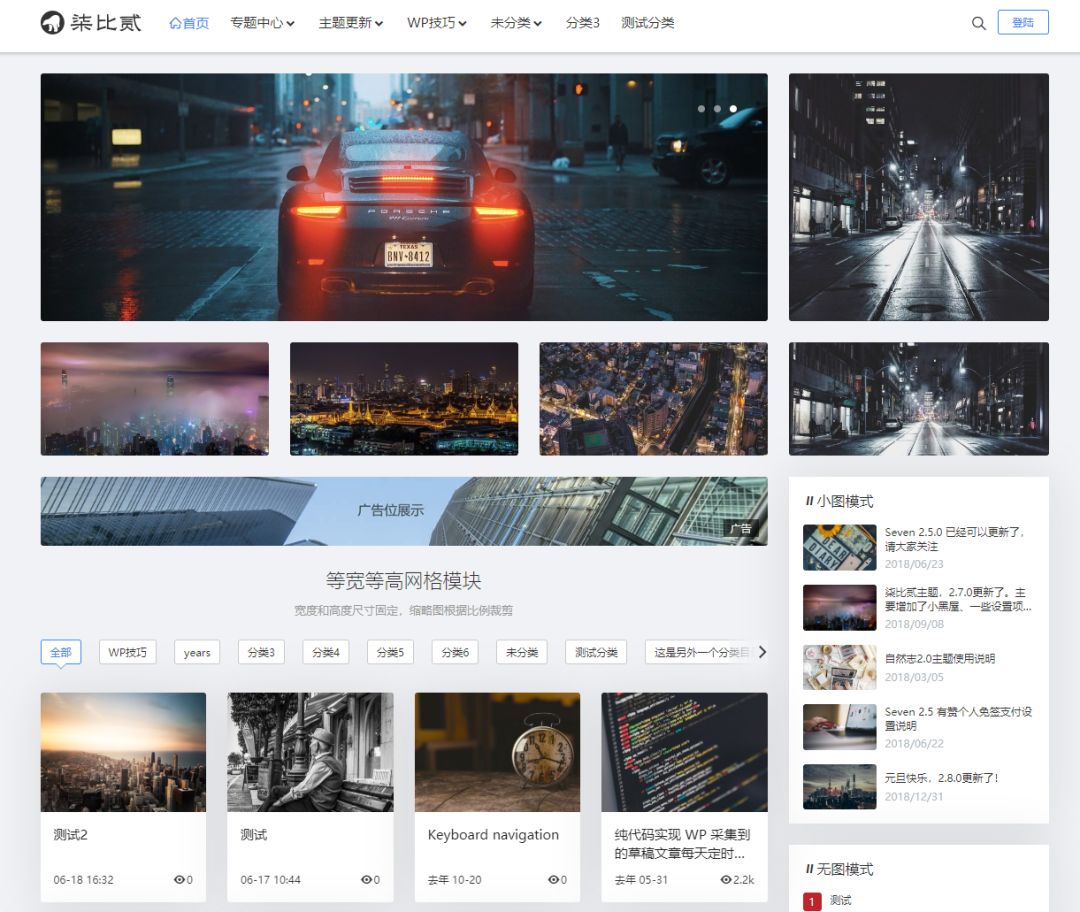Click the 柒比贰 site logo
This screenshot has width=1080, height=912.
(91, 23)
